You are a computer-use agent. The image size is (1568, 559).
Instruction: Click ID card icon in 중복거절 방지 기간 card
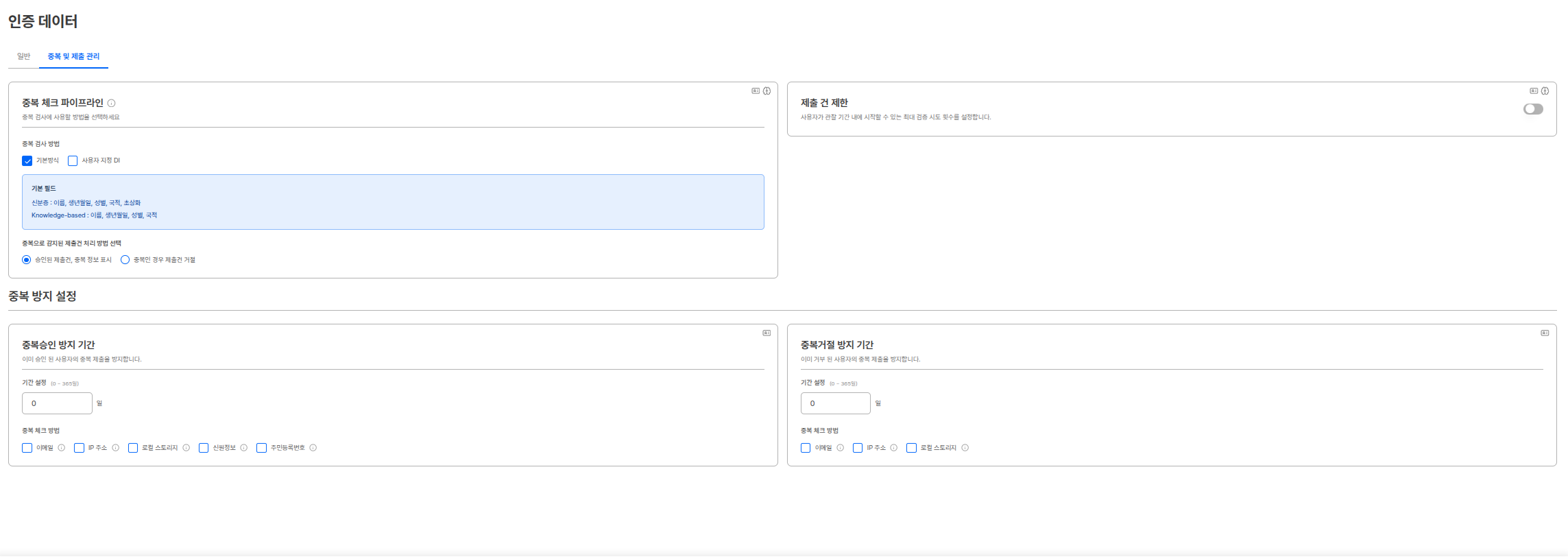(x=1545, y=333)
